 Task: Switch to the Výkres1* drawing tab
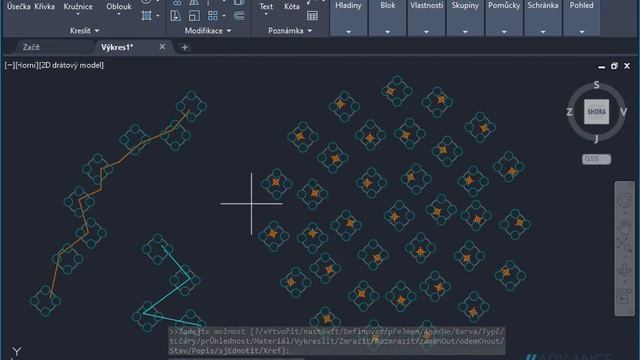click(x=117, y=47)
